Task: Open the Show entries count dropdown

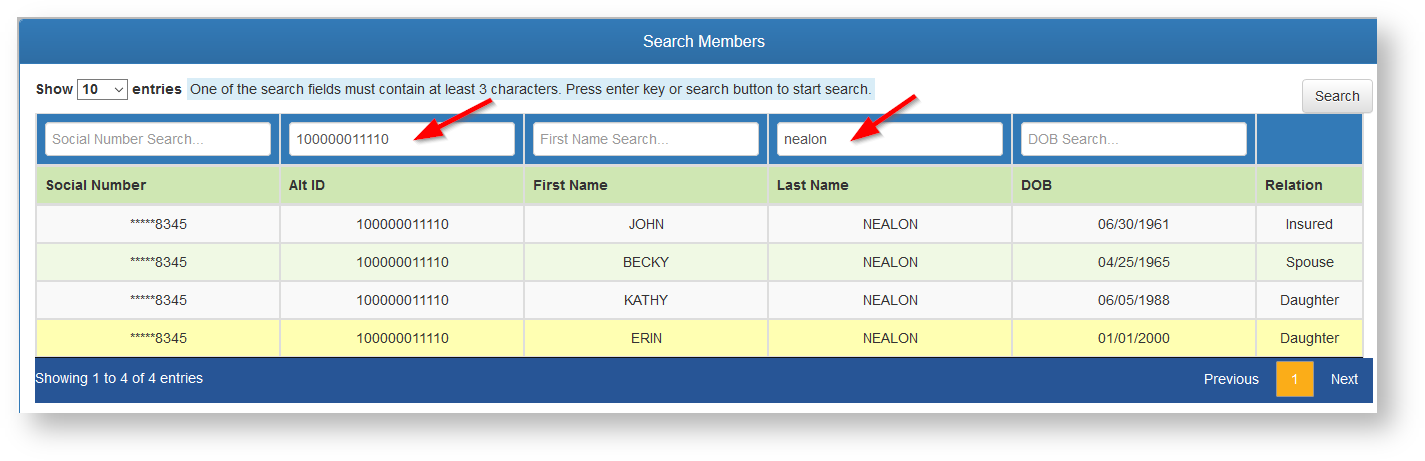Action: (x=102, y=89)
